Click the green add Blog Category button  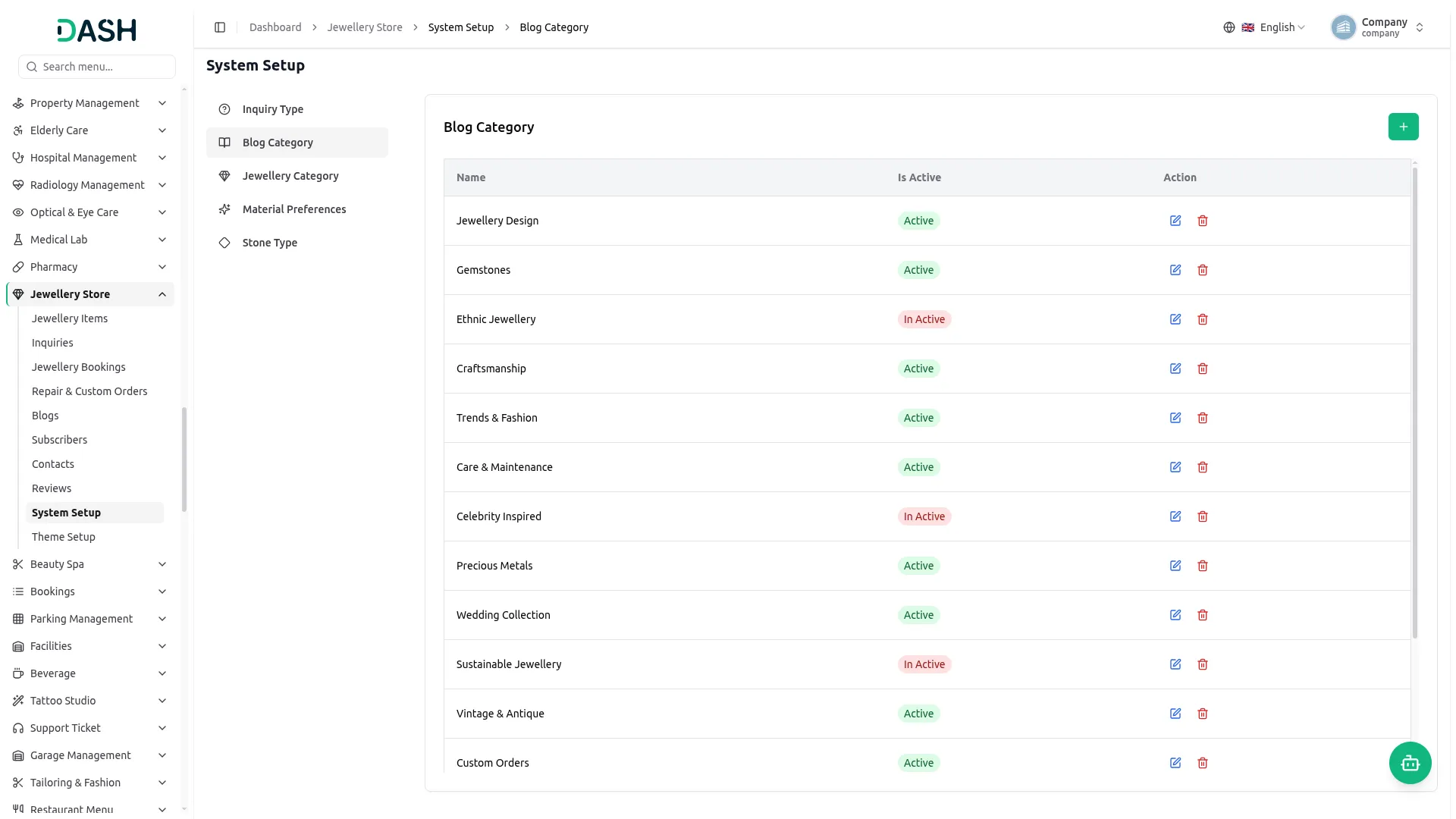(1403, 127)
